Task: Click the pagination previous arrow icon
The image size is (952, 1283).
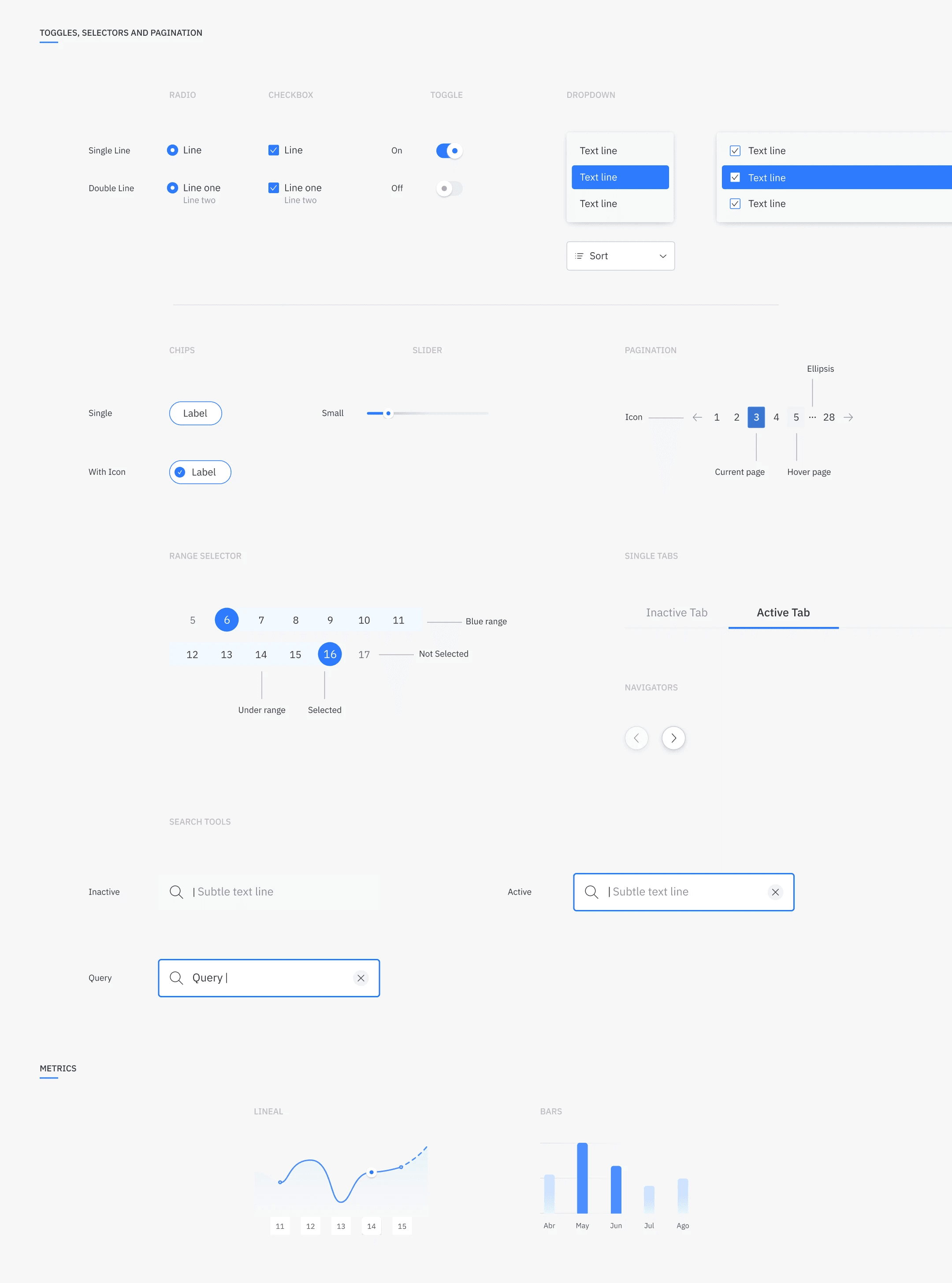Action: tap(697, 417)
